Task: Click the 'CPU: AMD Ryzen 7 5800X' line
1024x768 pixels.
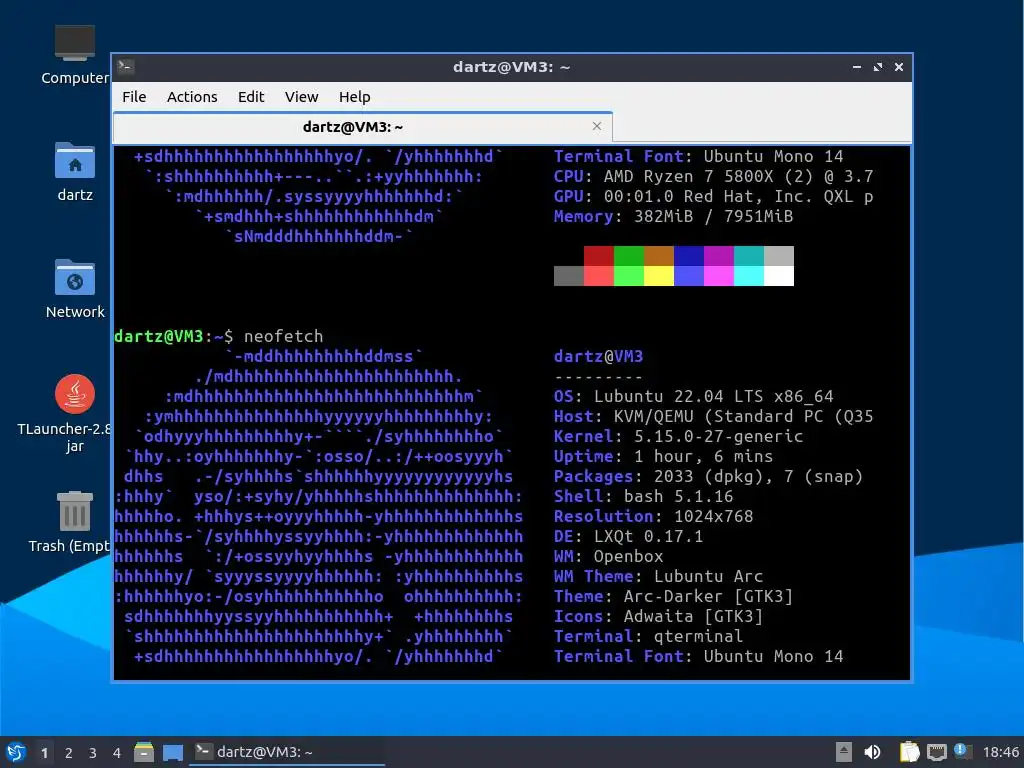Action: click(713, 176)
